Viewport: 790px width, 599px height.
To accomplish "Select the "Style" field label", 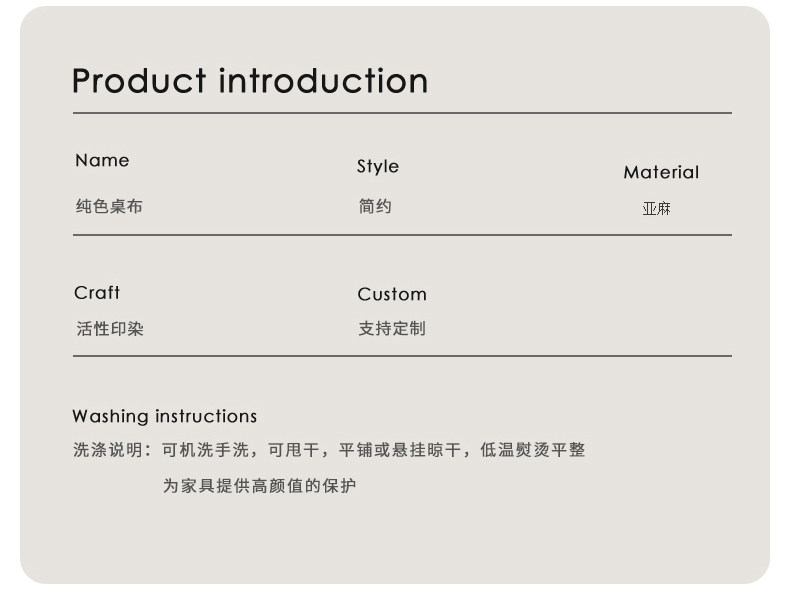I will coord(378,167).
